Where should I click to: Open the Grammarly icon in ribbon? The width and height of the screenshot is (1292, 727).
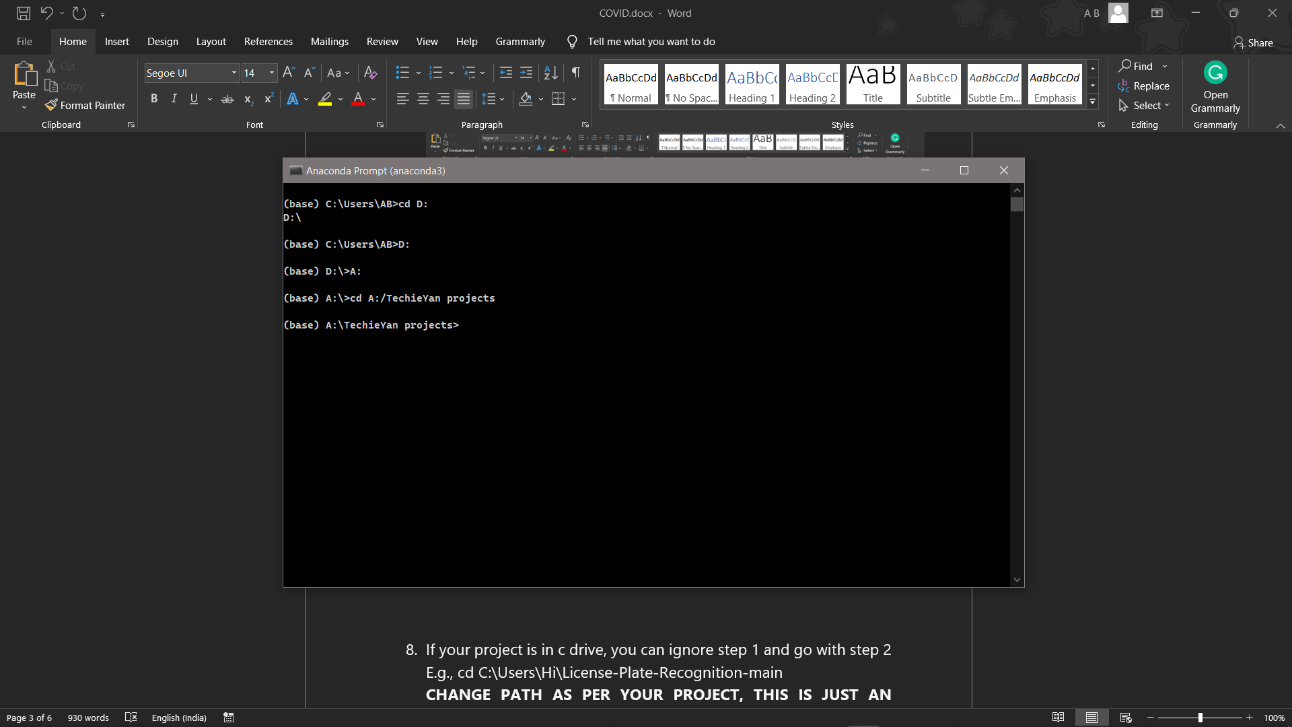pyautogui.click(x=1215, y=72)
